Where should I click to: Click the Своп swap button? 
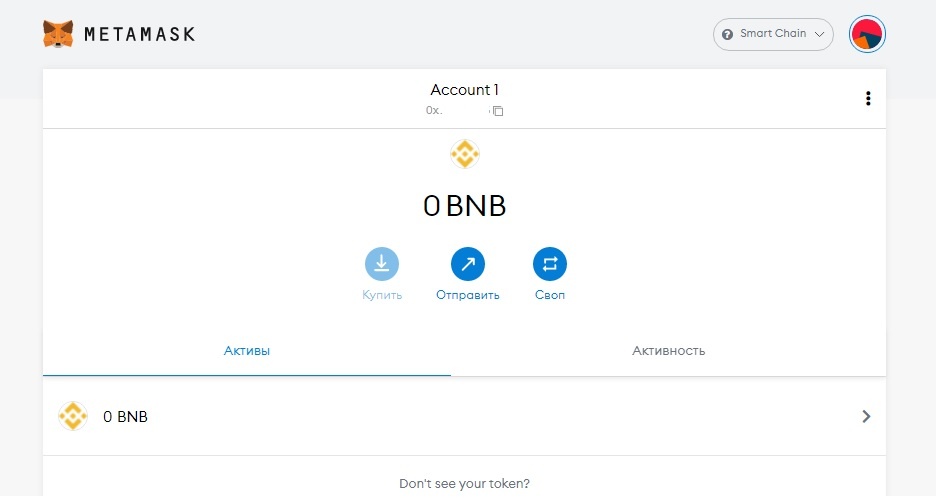tap(550, 264)
